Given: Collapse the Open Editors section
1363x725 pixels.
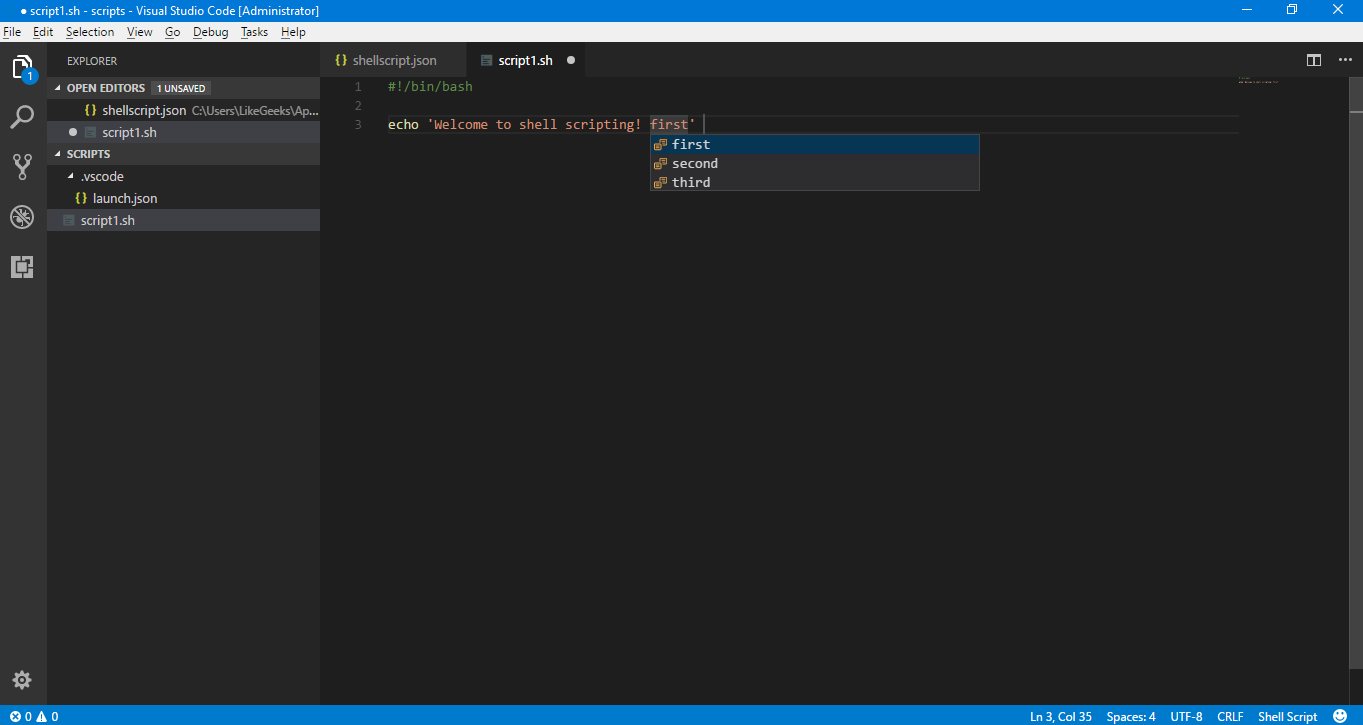Looking at the screenshot, I should (x=58, y=88).
